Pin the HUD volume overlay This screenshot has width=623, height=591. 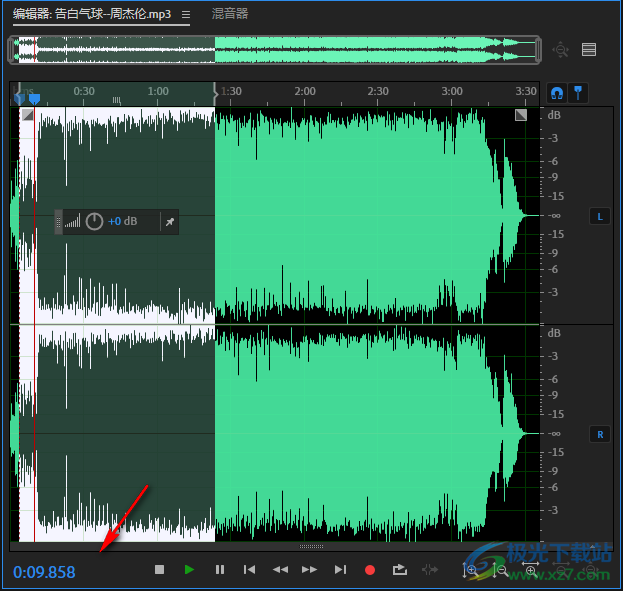click(x=170, y=222)
